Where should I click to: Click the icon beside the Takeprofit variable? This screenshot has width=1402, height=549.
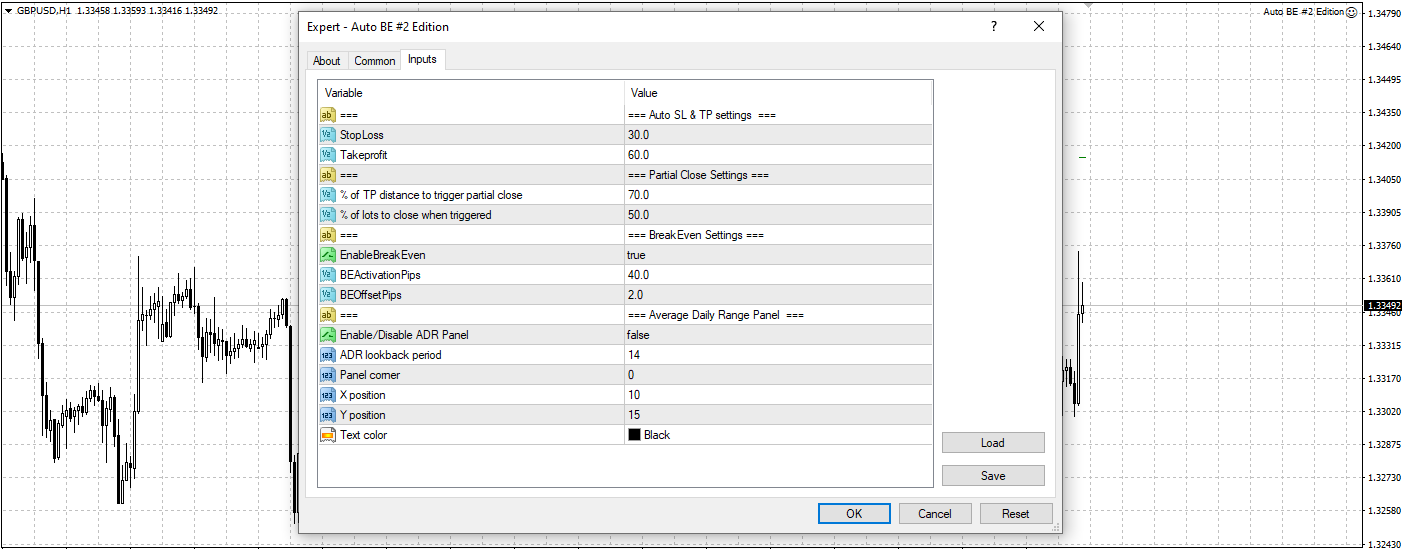327,155
